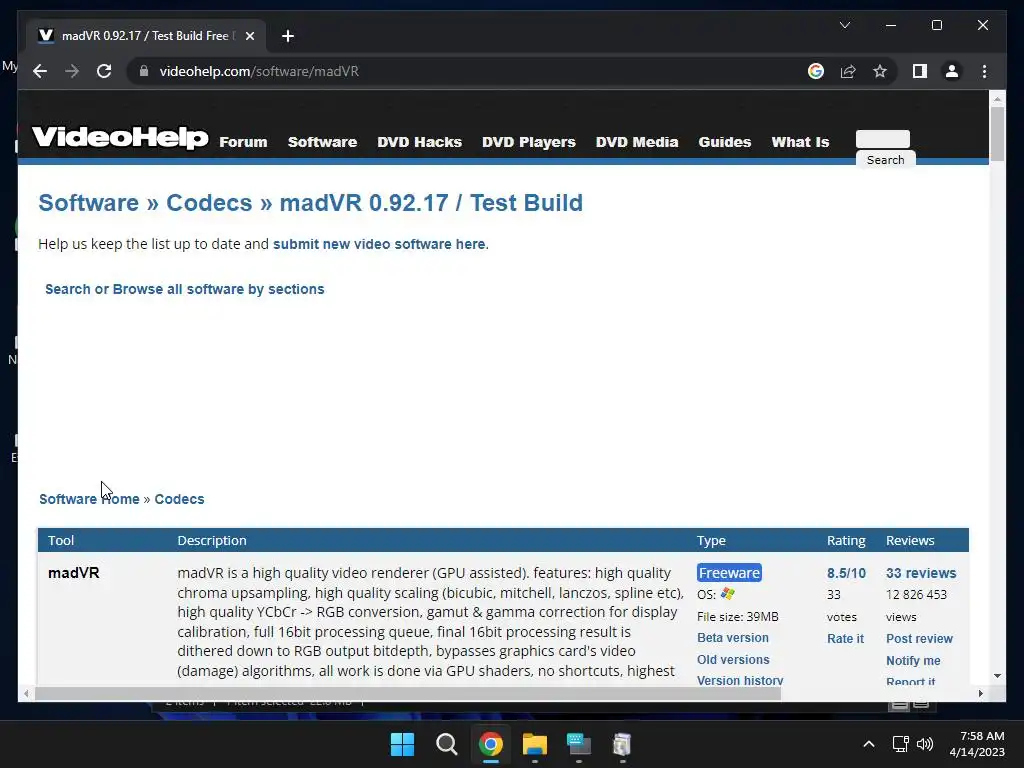Click the network status tray icon
Viewport: 1024px width, 768px height.
(x=901, y=744)
